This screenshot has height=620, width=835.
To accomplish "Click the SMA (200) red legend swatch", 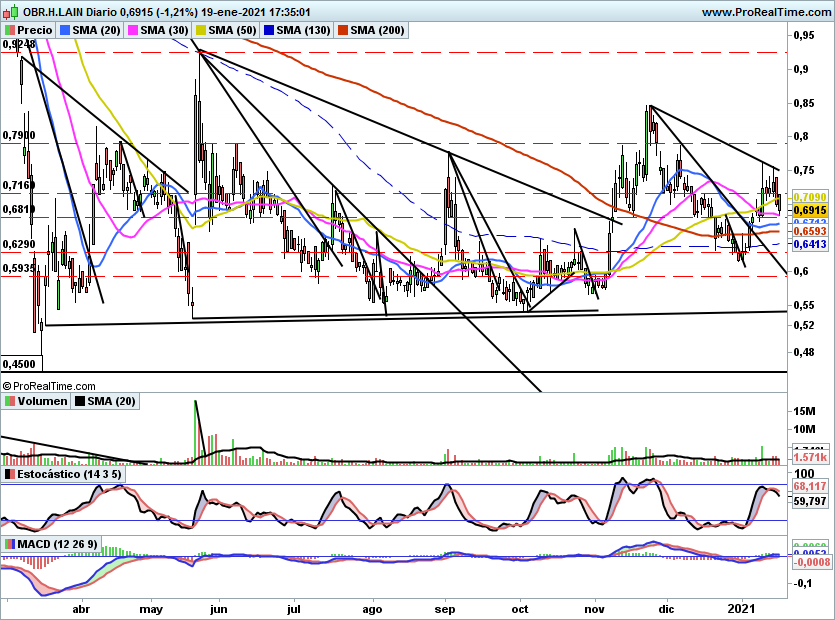I will pos(342,30).
